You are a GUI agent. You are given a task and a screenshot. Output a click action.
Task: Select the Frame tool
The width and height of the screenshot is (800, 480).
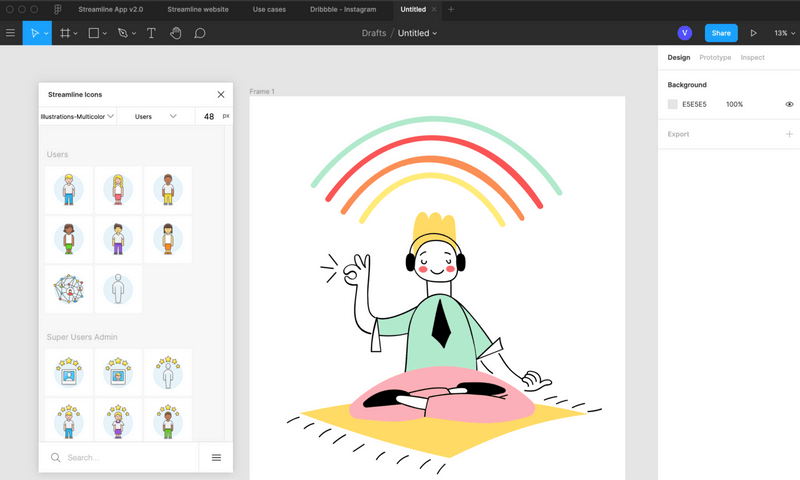point(65,33)
